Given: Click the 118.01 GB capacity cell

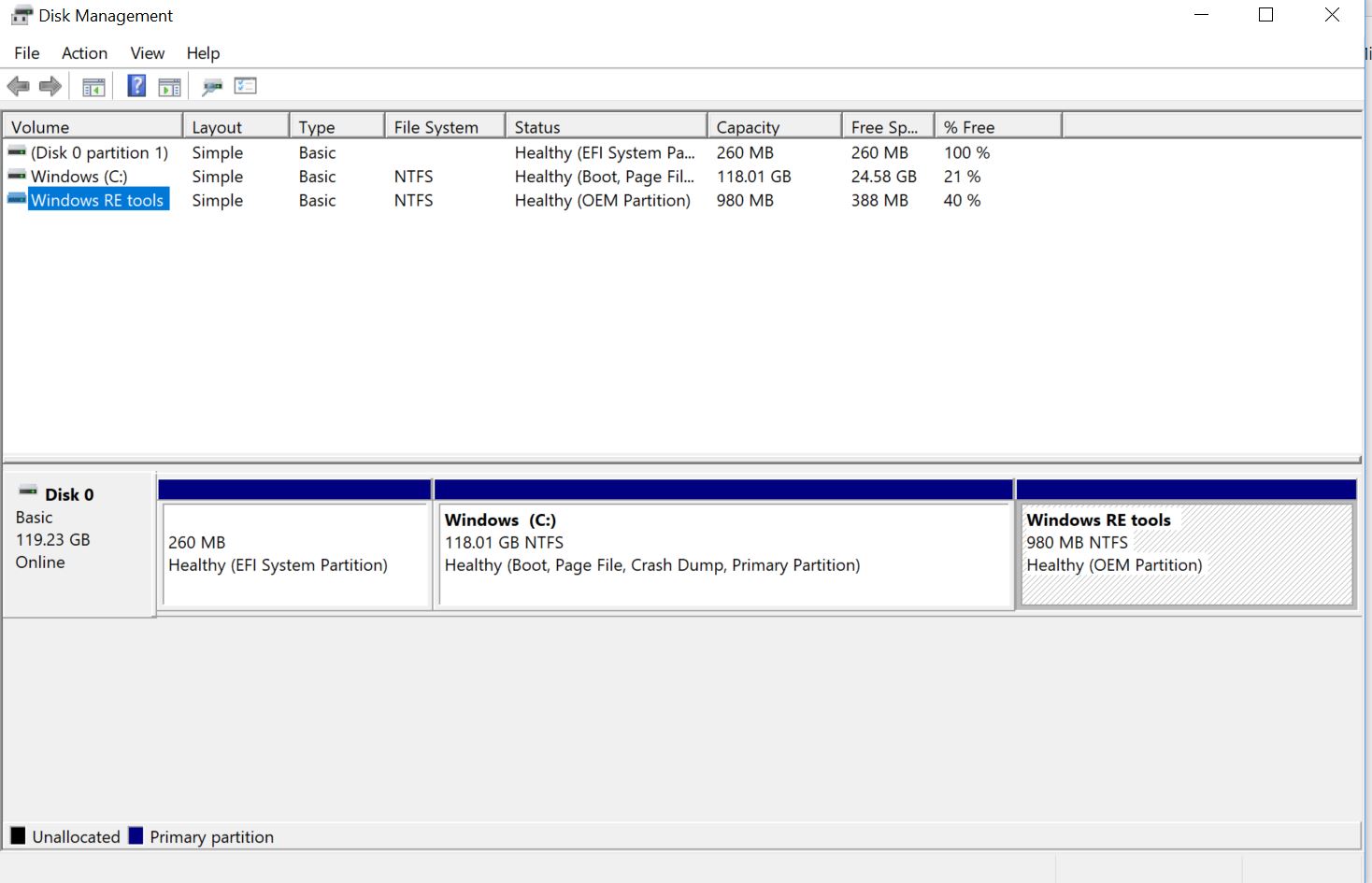Looking at the screenshot, I should tap(753, 177).
